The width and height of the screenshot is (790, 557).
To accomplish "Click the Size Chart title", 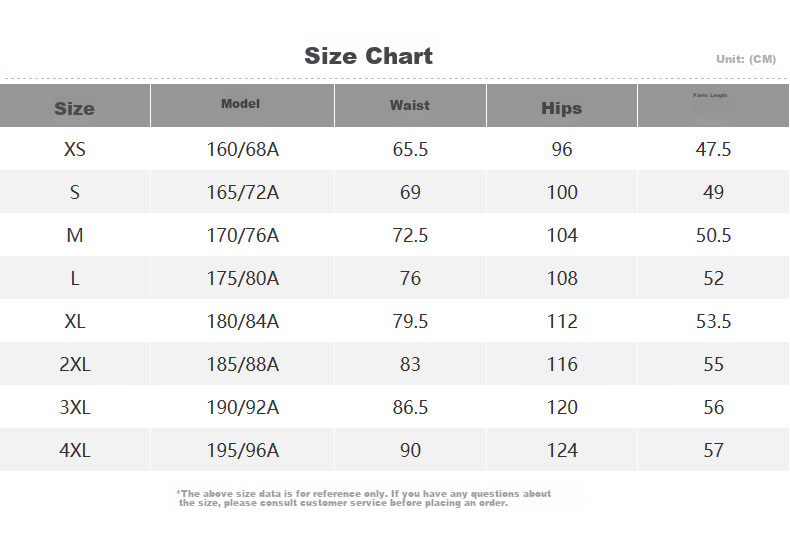I will coord(368,56).
